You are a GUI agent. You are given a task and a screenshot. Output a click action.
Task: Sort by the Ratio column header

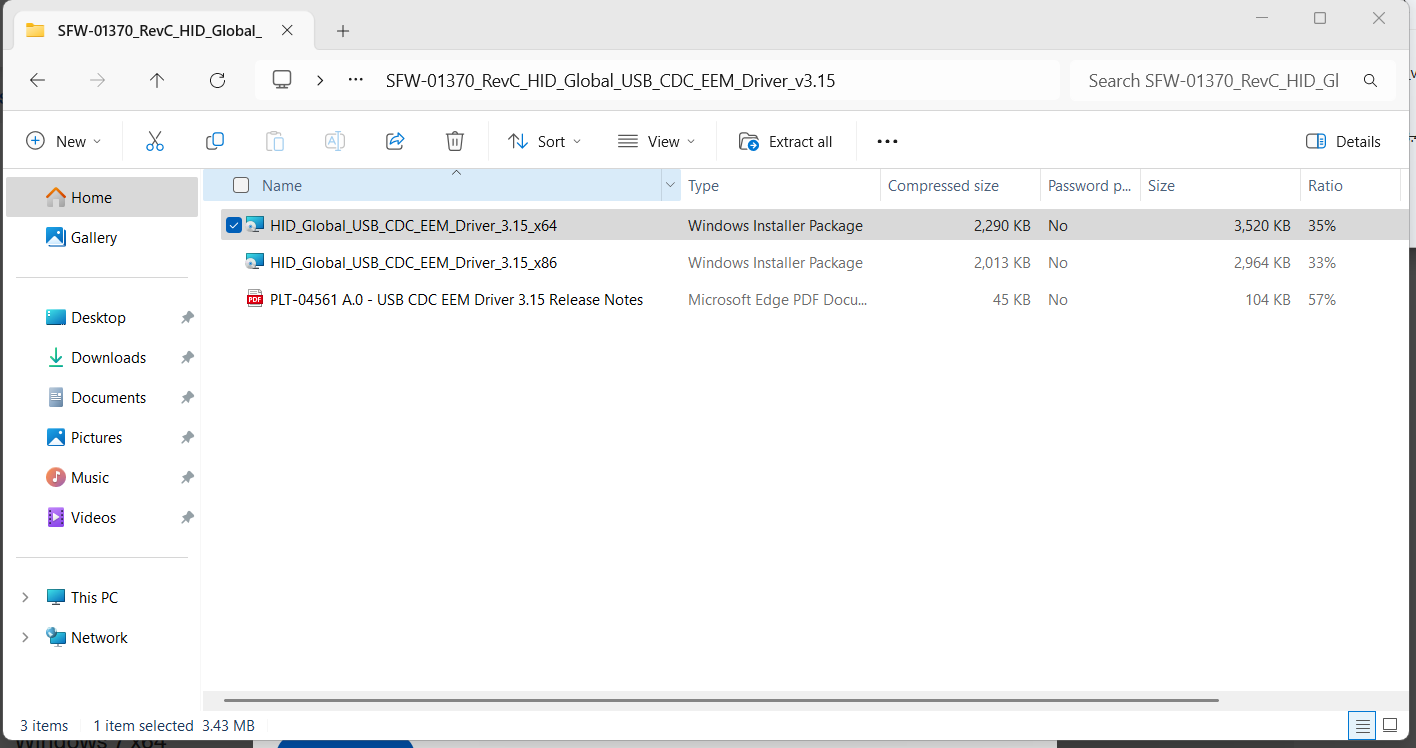pos(1350,186)
